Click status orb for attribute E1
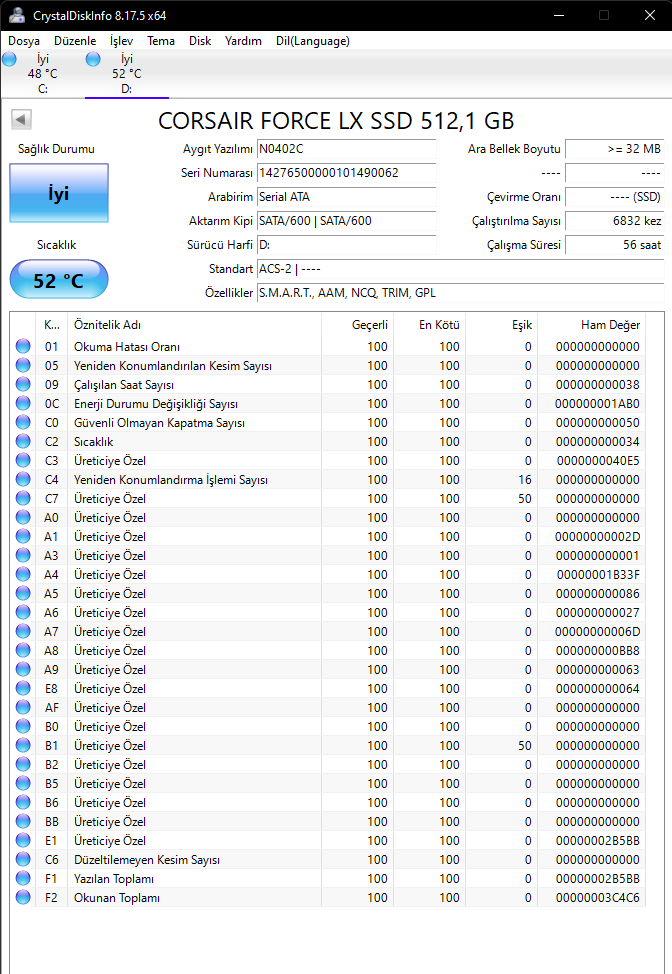 click(23, 840)
